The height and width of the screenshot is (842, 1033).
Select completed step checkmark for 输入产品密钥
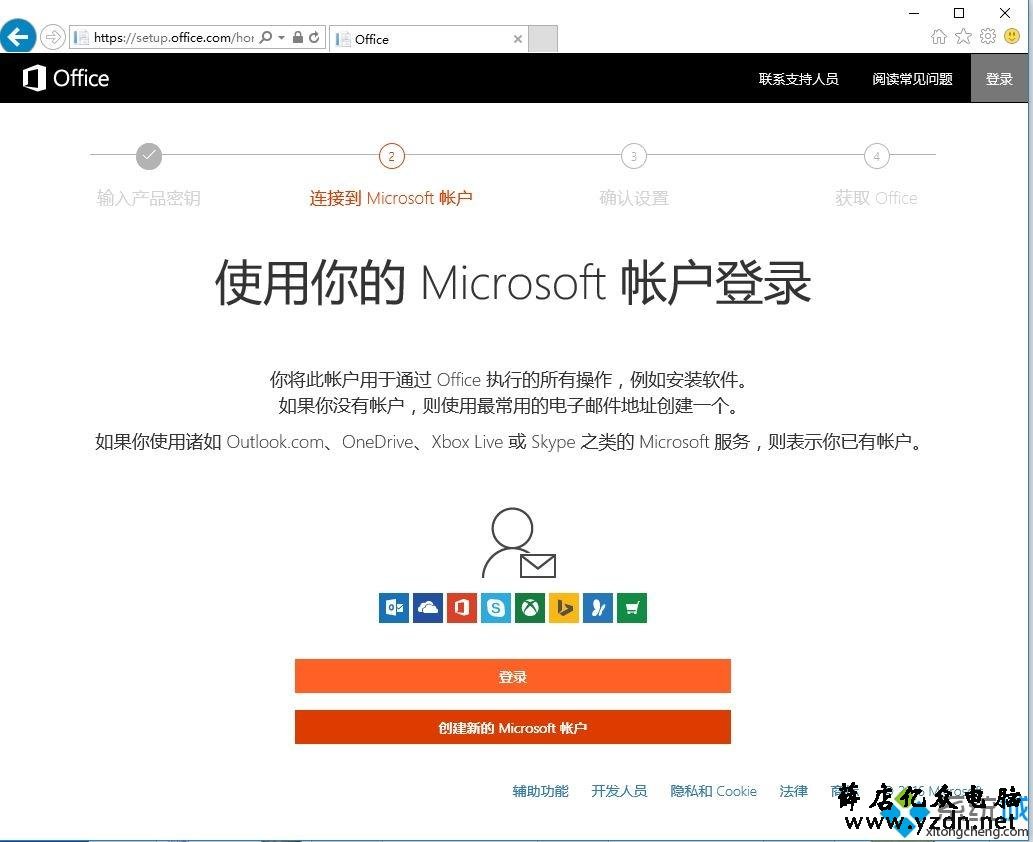pyautogui.click(x=149, y=156)
